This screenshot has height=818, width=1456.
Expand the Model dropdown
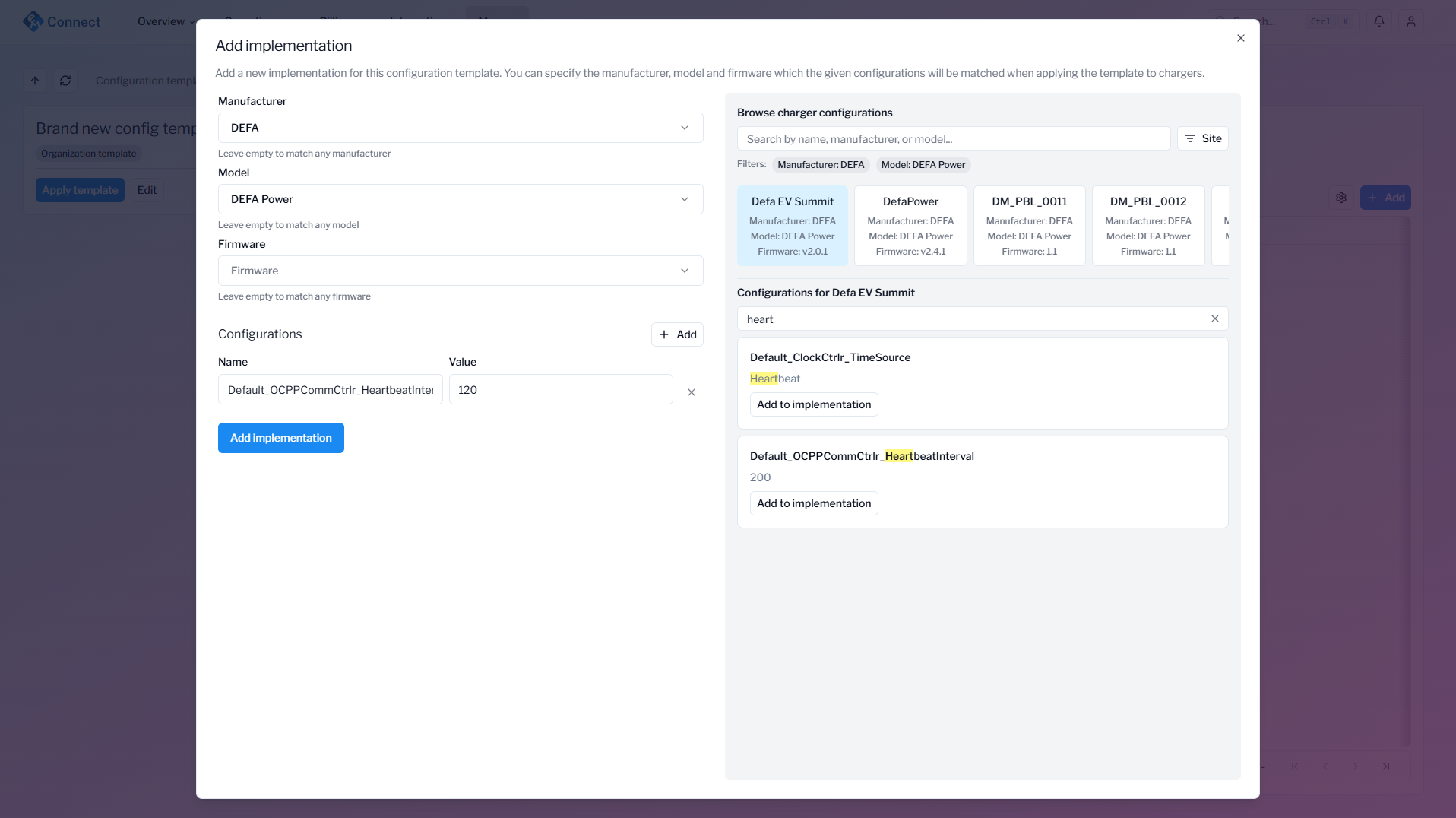(x=460, y=199)
